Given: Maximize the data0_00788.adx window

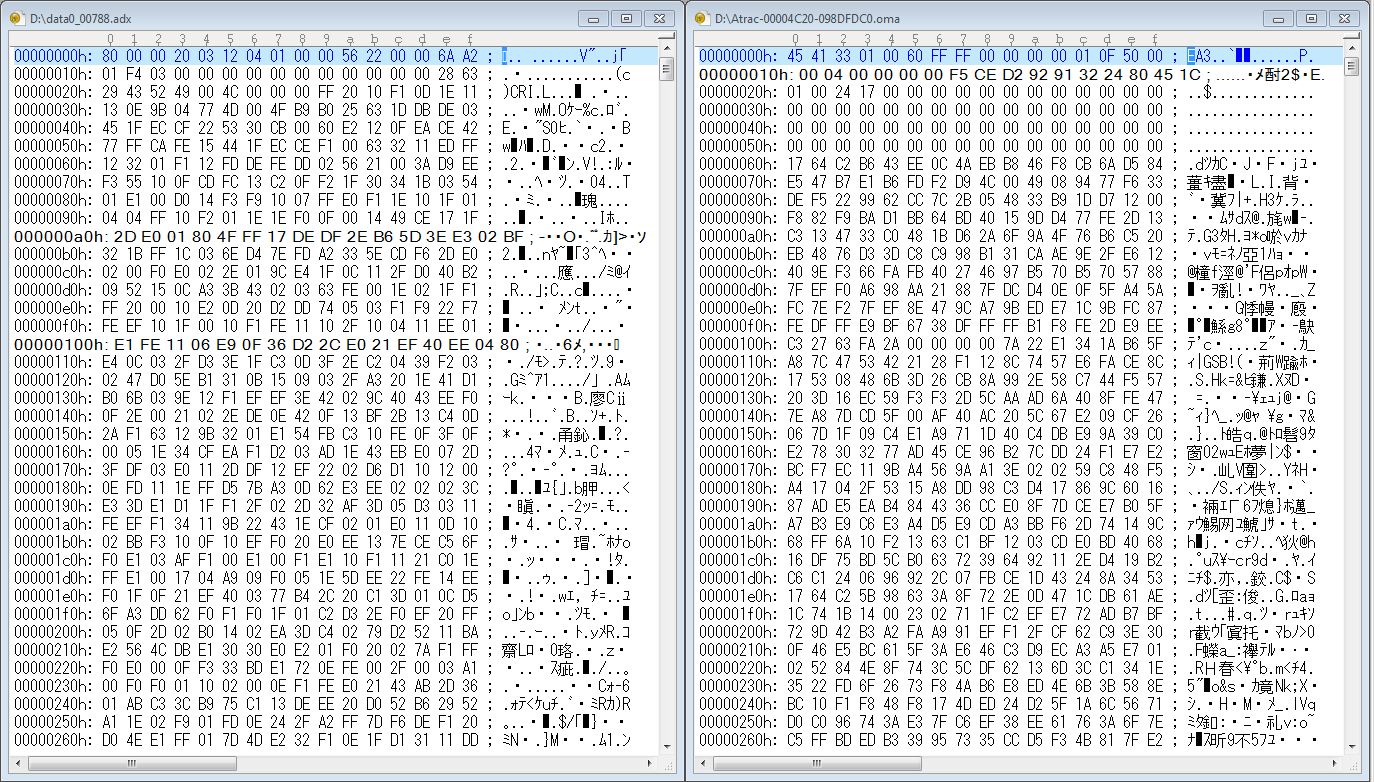Looking at the screenshot, I should pyautogui.click(x=626, y=19).
